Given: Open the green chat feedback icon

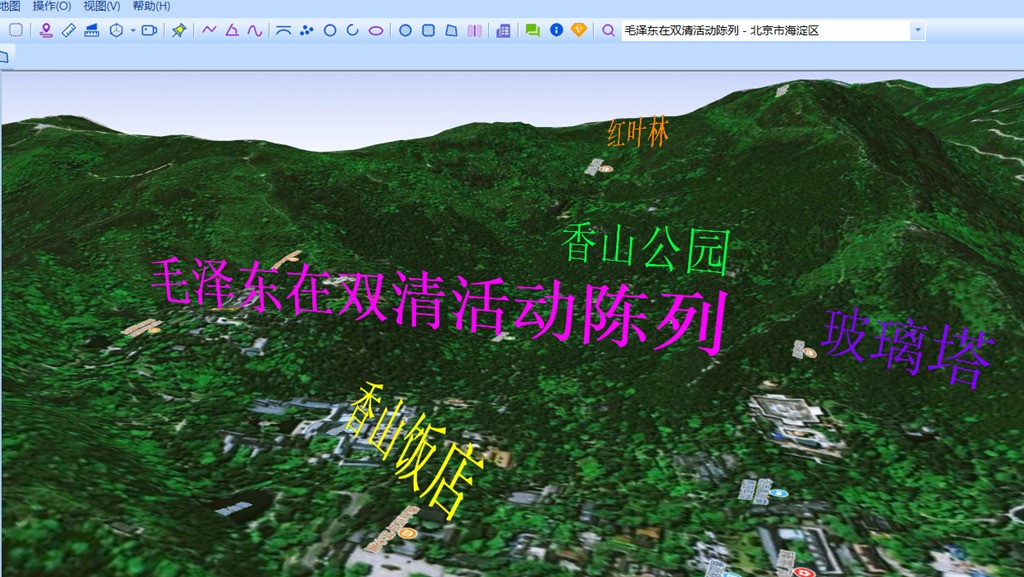Looking at the screenshot, I should (532, 30).
